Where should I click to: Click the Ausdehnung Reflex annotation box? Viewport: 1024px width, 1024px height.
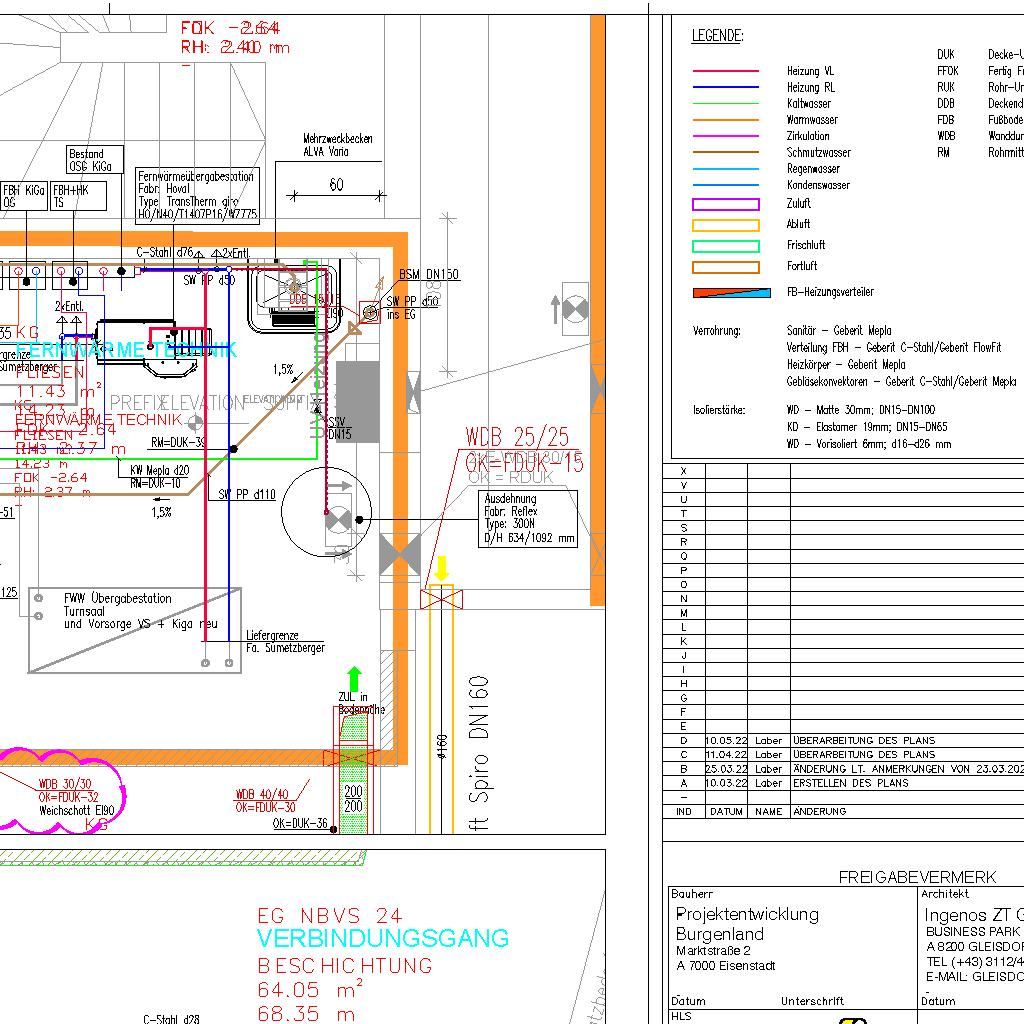click(x=529, y=518)
